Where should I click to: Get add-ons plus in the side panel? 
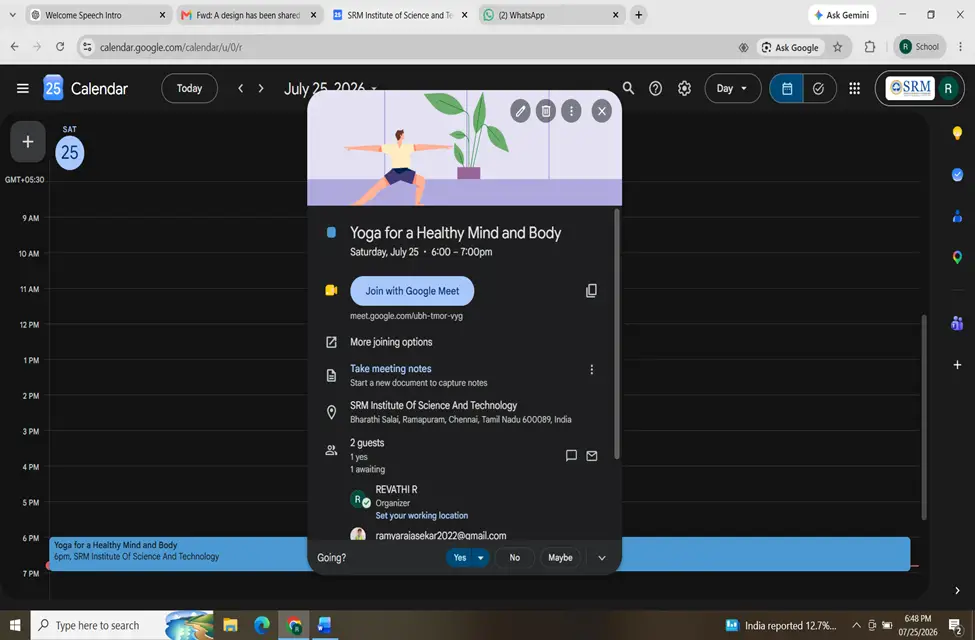957,364
